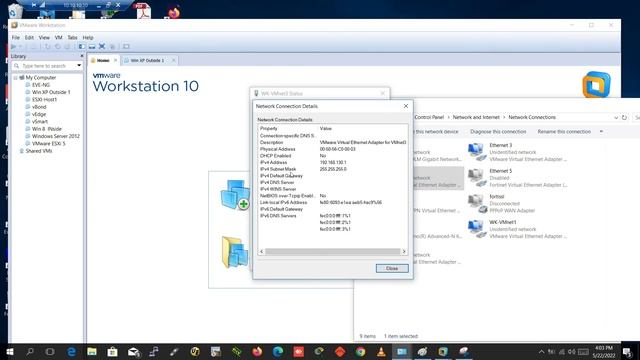Close the Home tab
The image size is (640, 360).
(x=116, y=60)
